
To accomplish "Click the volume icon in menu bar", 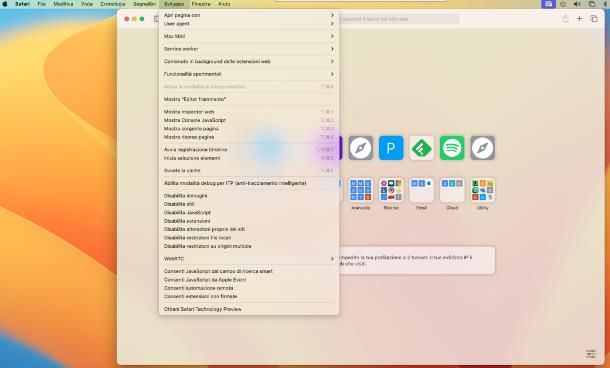I will [577, 4].
